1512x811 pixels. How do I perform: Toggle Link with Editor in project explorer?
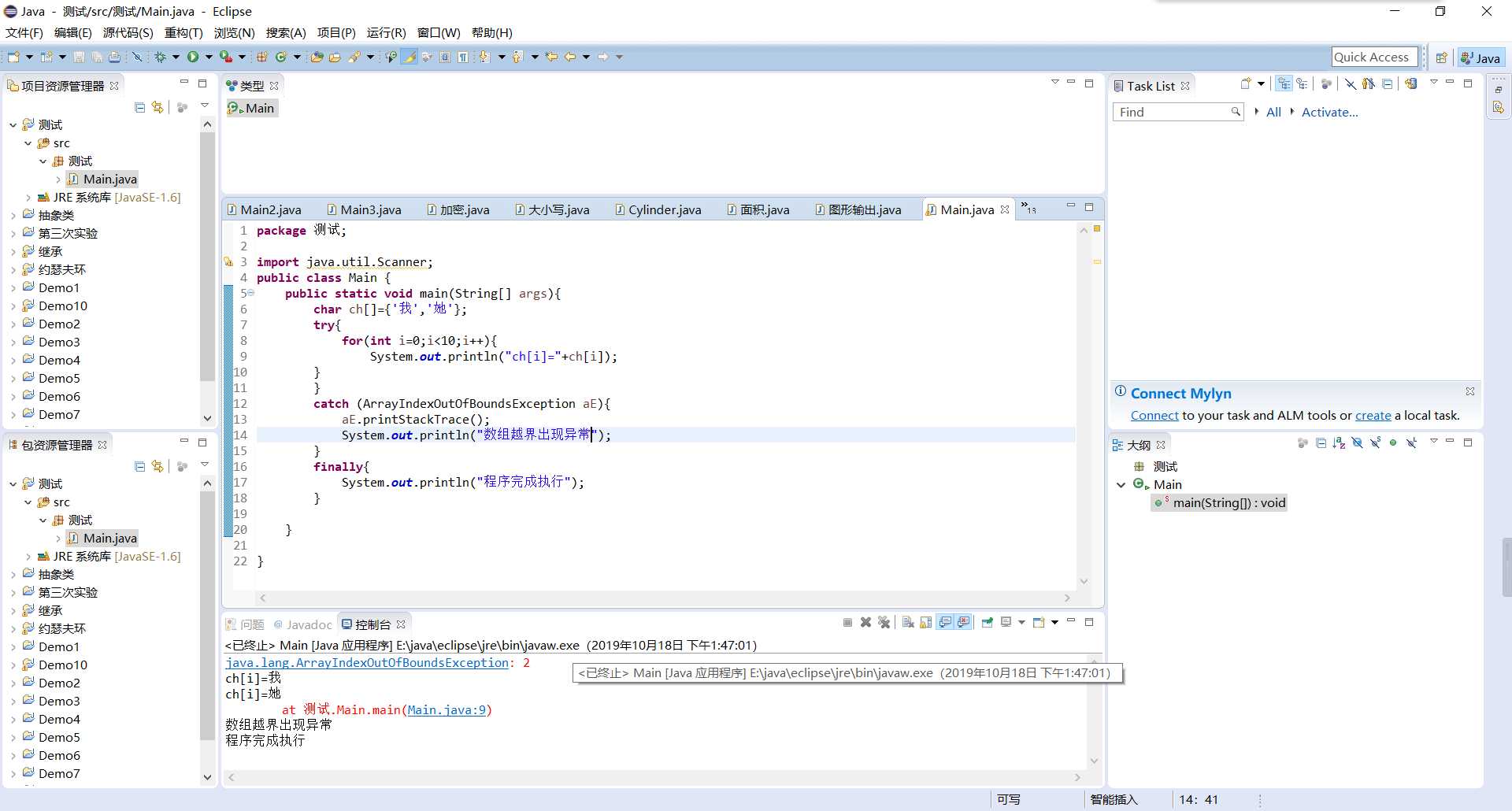[158, 107]
